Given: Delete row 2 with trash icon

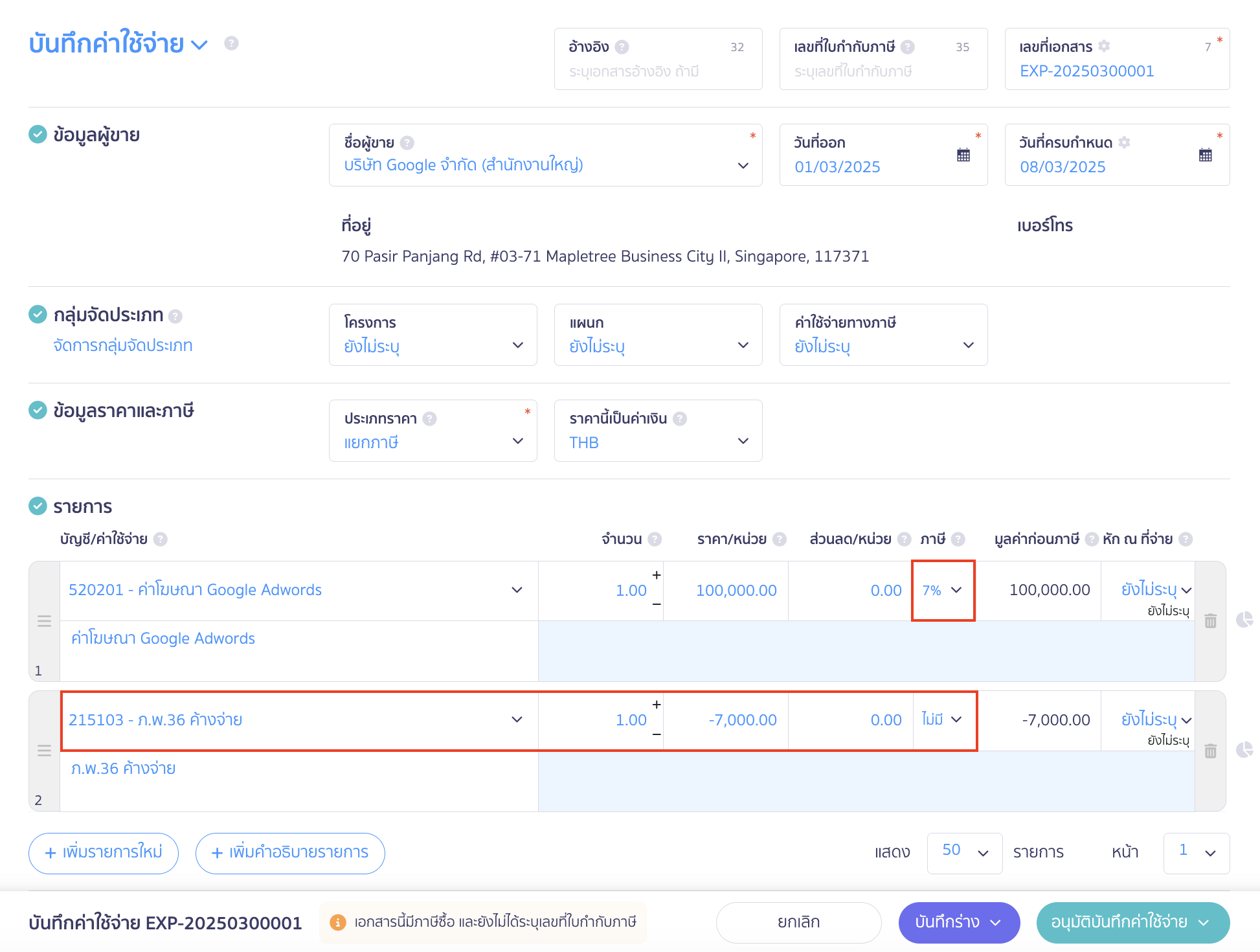Looking at the screenshot, I should (x=1210, y=751).
